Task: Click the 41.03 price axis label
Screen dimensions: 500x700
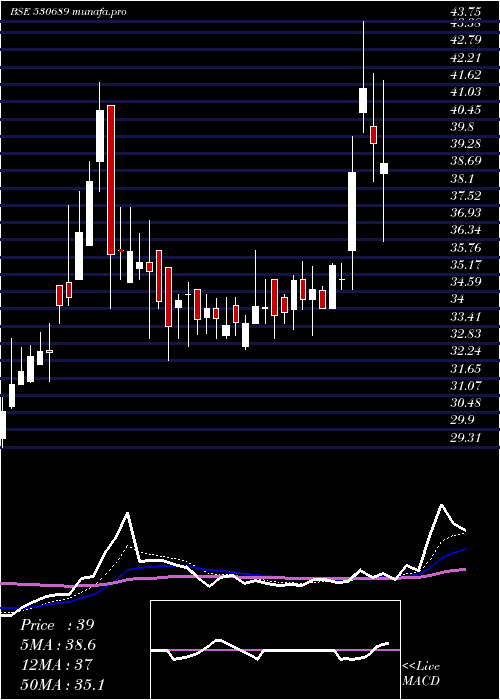Action: pyautogui.click(x=465, y=92)
